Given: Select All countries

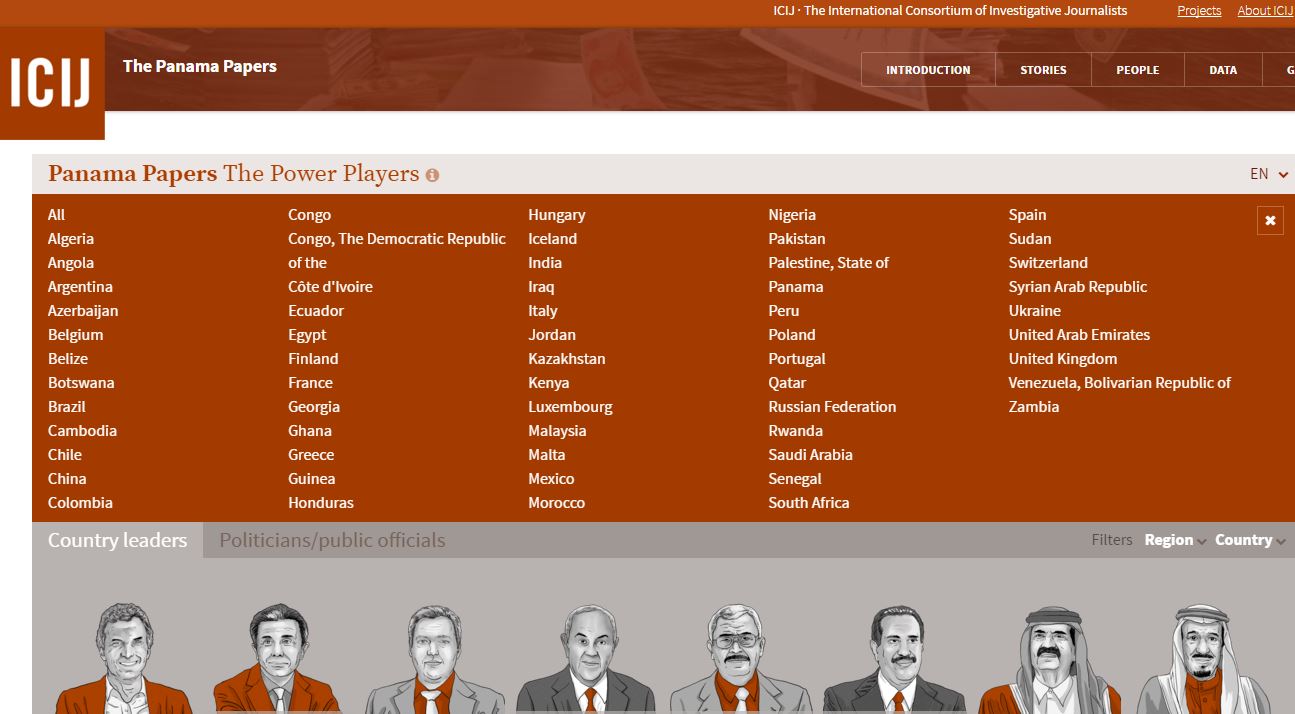Looking at the screenshot, I should tap(56, 215).
